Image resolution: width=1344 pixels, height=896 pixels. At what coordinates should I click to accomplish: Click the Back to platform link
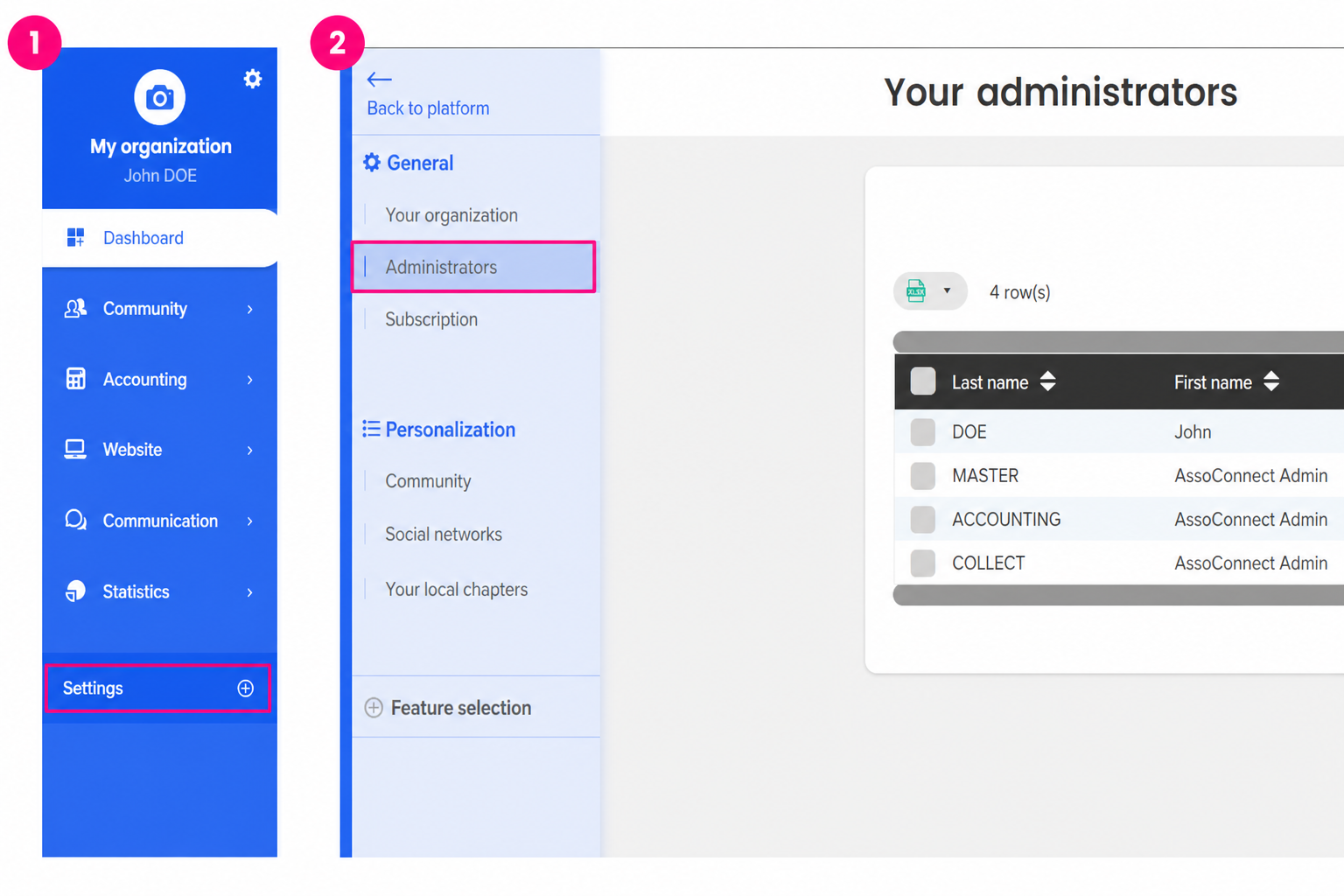coord(428,108)
